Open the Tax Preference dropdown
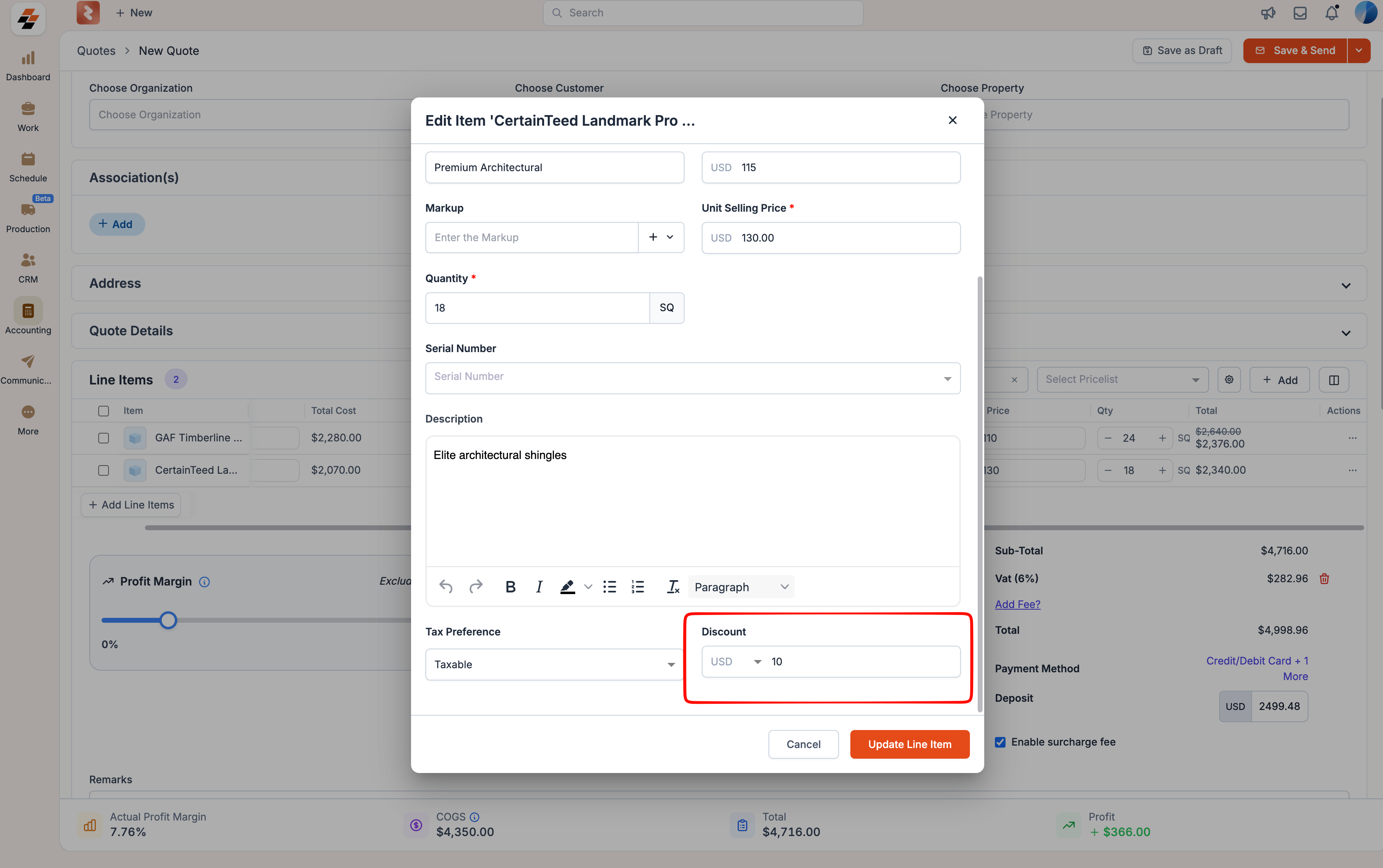Viewport: 1383px width, 868px height. point(554,664)
